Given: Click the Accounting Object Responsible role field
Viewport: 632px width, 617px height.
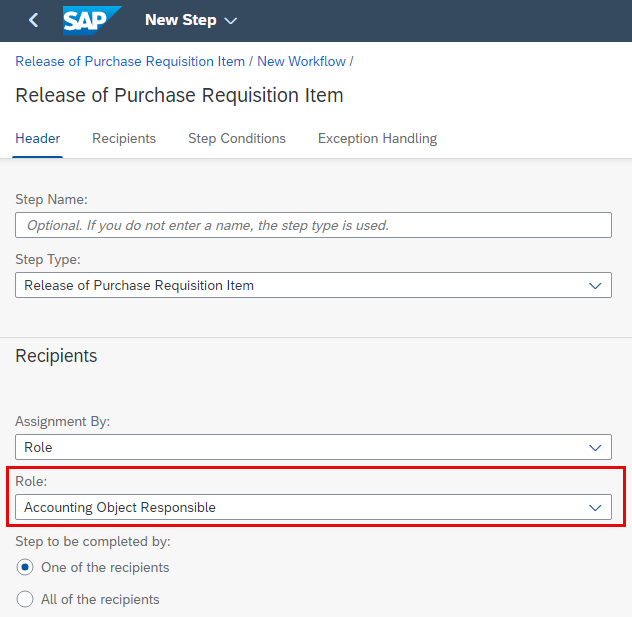Looking at the screenshot, I should [x=313, y=507].
